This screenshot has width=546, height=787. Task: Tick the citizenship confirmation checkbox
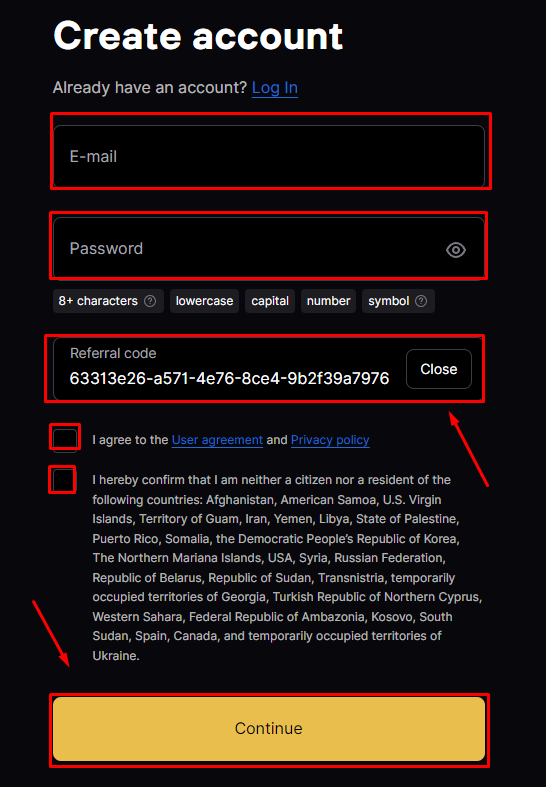click(x=63, y=480)
